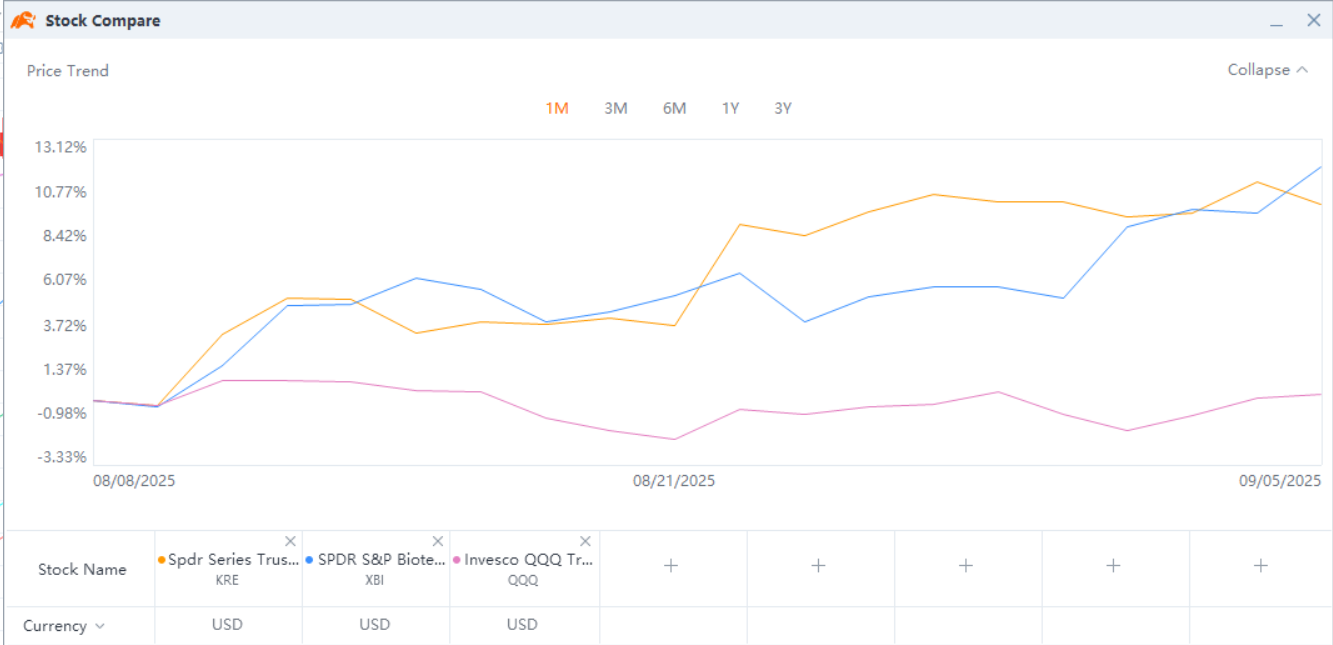
Task: Click the blue XBI line endpoint on chart
Action: coord(1320,167)
